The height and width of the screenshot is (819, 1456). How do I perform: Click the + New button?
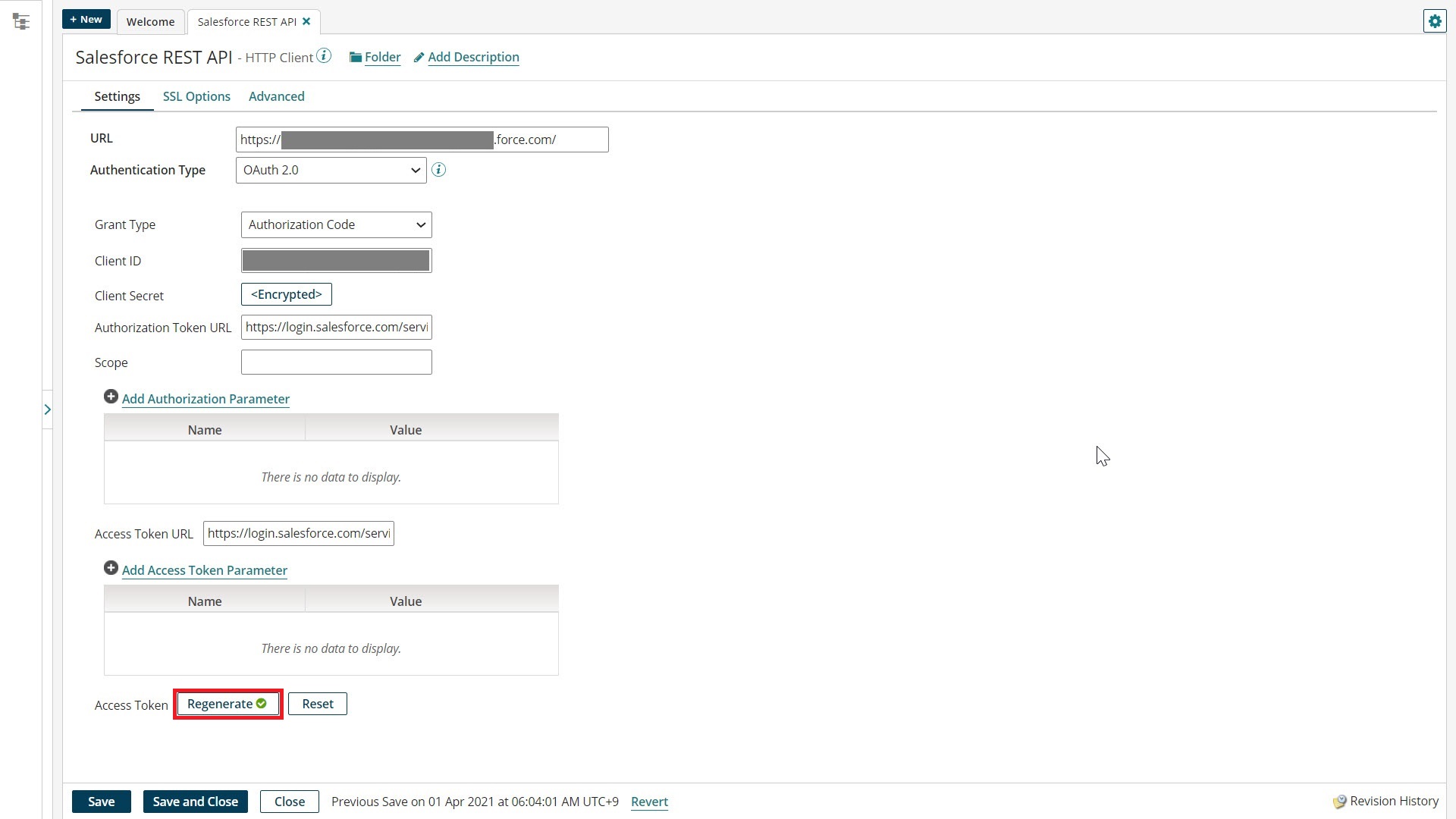[86, 19]
